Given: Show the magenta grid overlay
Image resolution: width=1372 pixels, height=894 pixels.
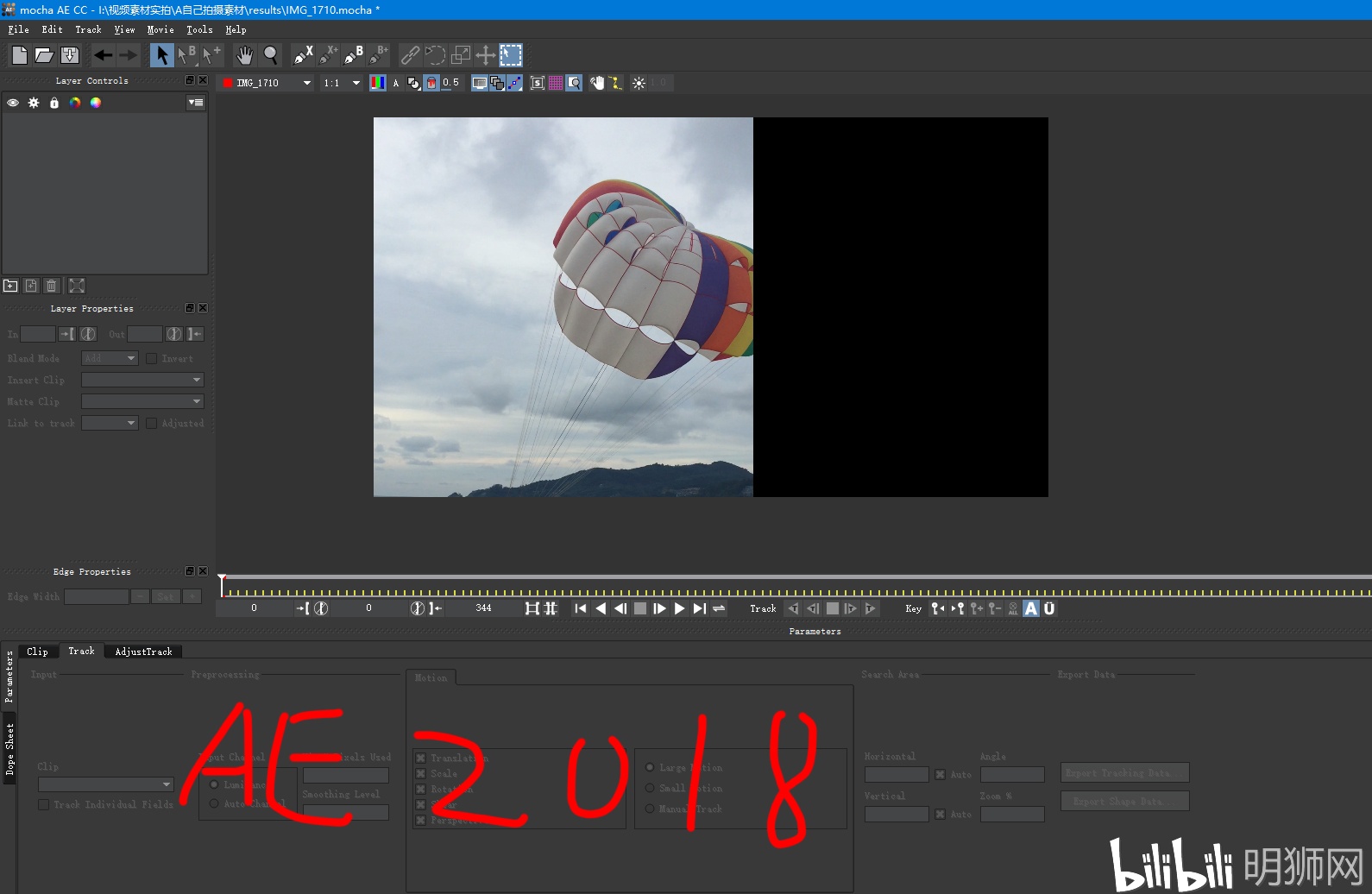Looking at the screenshot, I should (556, 83).
